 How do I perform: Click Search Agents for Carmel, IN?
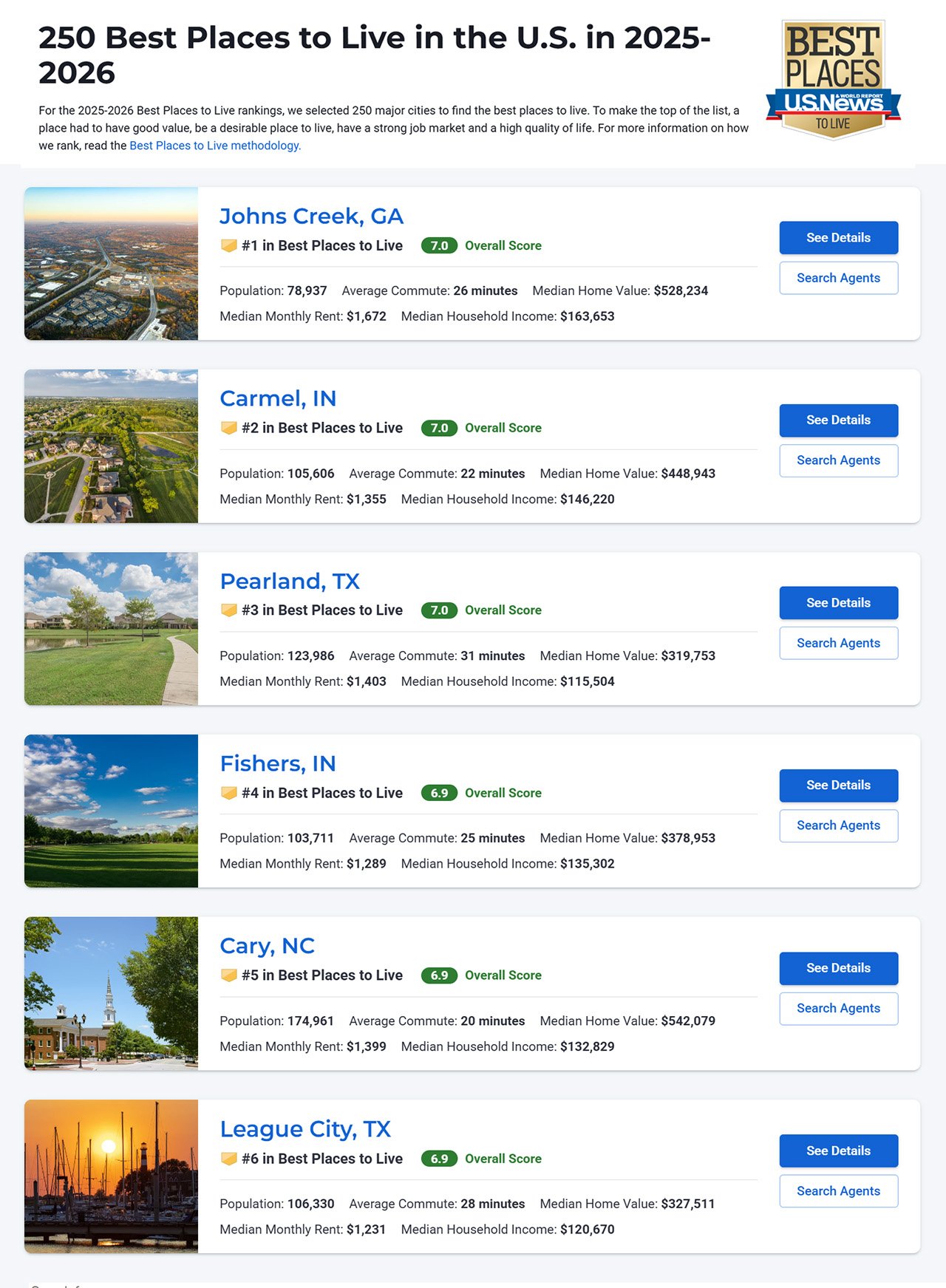(838, 460)
